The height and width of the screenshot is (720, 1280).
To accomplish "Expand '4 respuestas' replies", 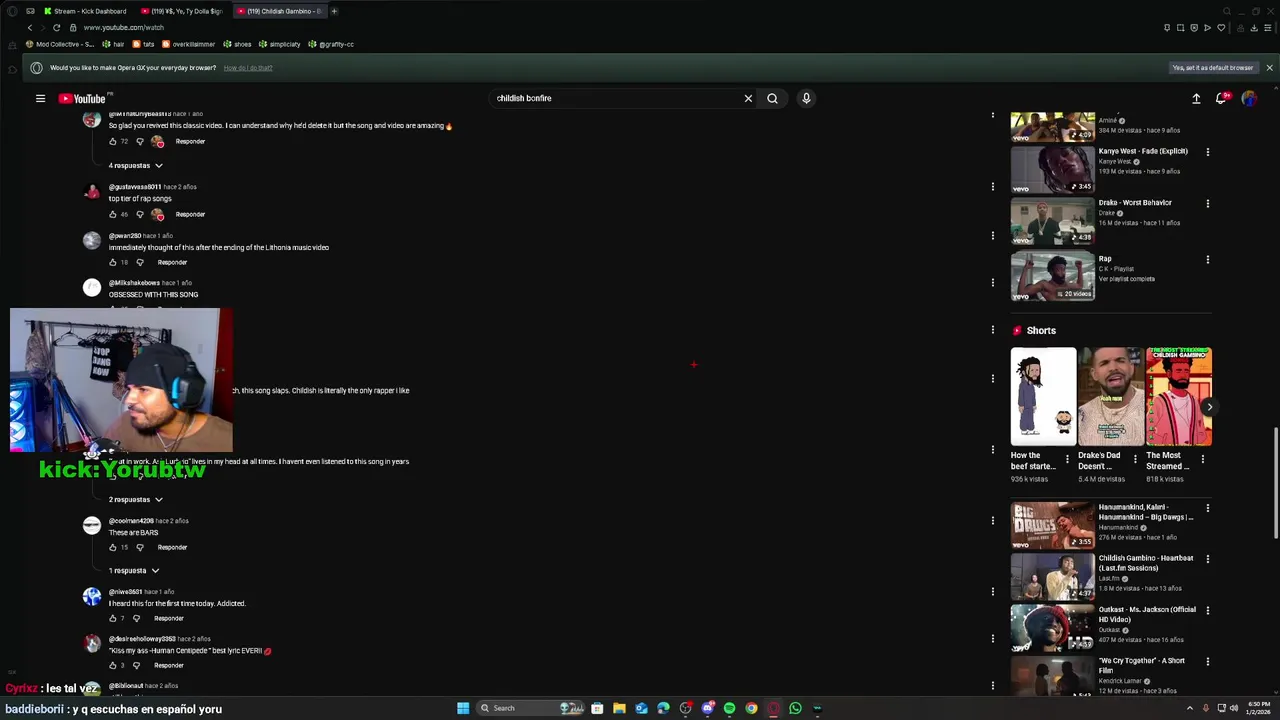I will tap(135, 165).
